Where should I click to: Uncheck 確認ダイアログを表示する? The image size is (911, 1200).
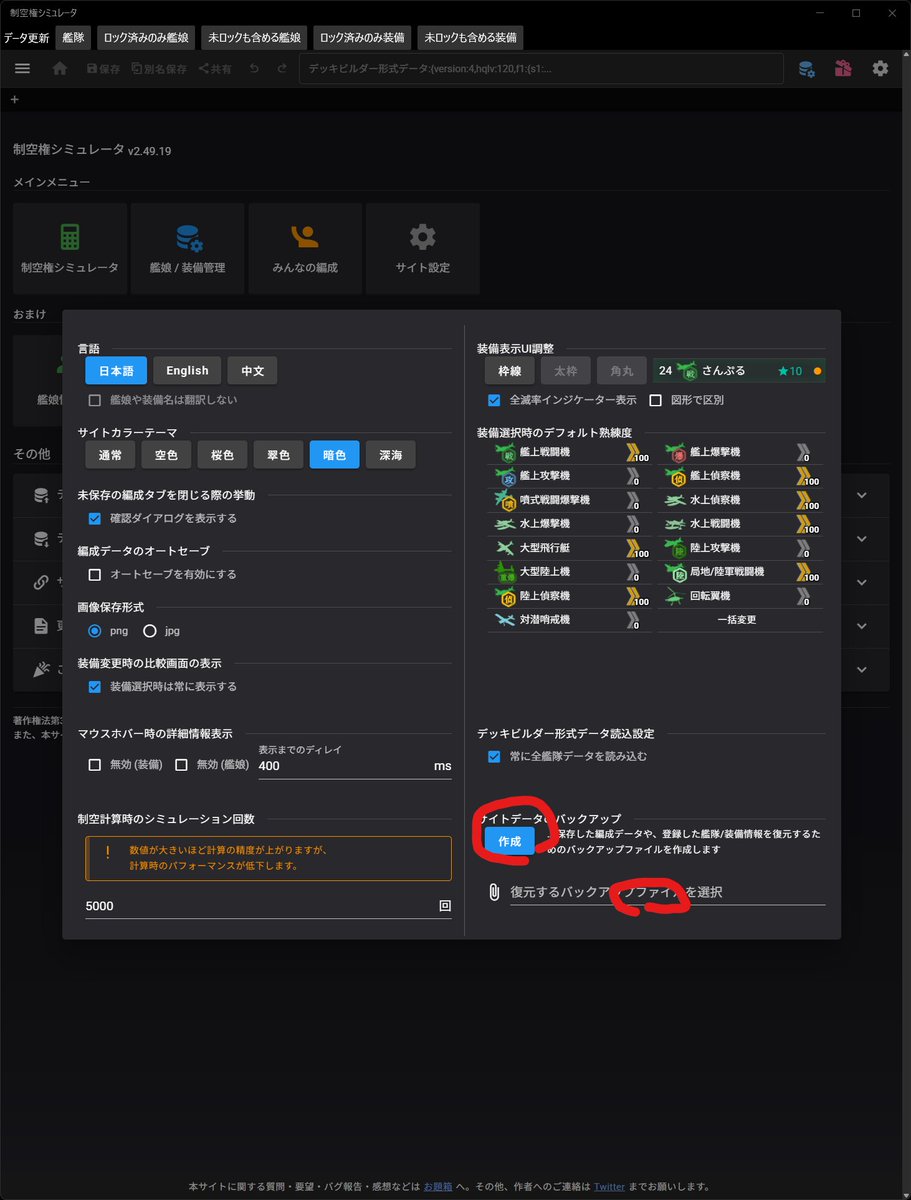tap(95, 519)
